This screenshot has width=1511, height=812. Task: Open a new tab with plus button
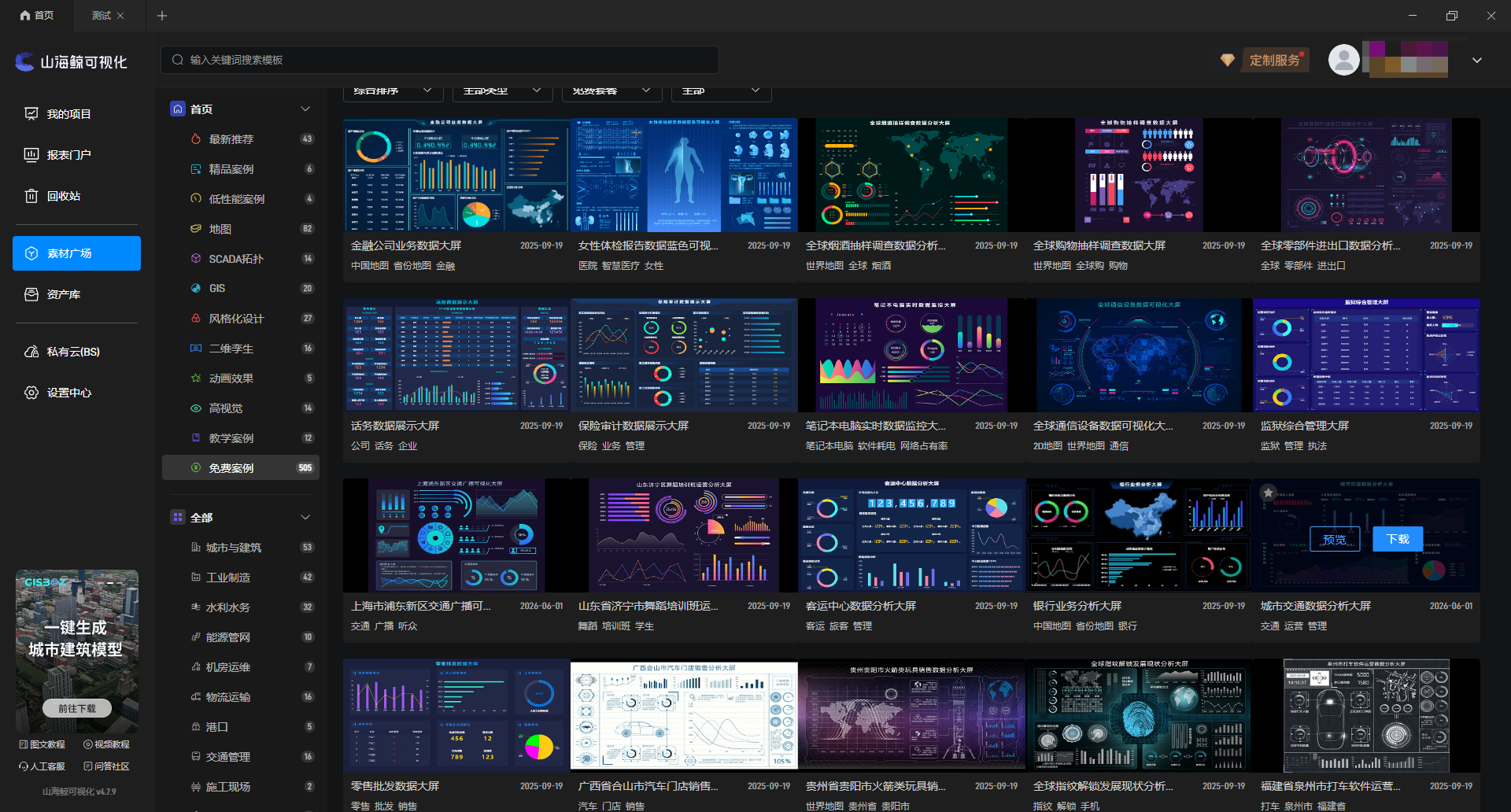coord(162,16)
